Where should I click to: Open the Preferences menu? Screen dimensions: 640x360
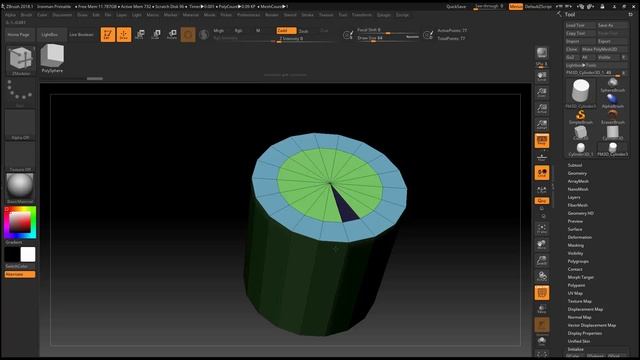coord(248,15)
